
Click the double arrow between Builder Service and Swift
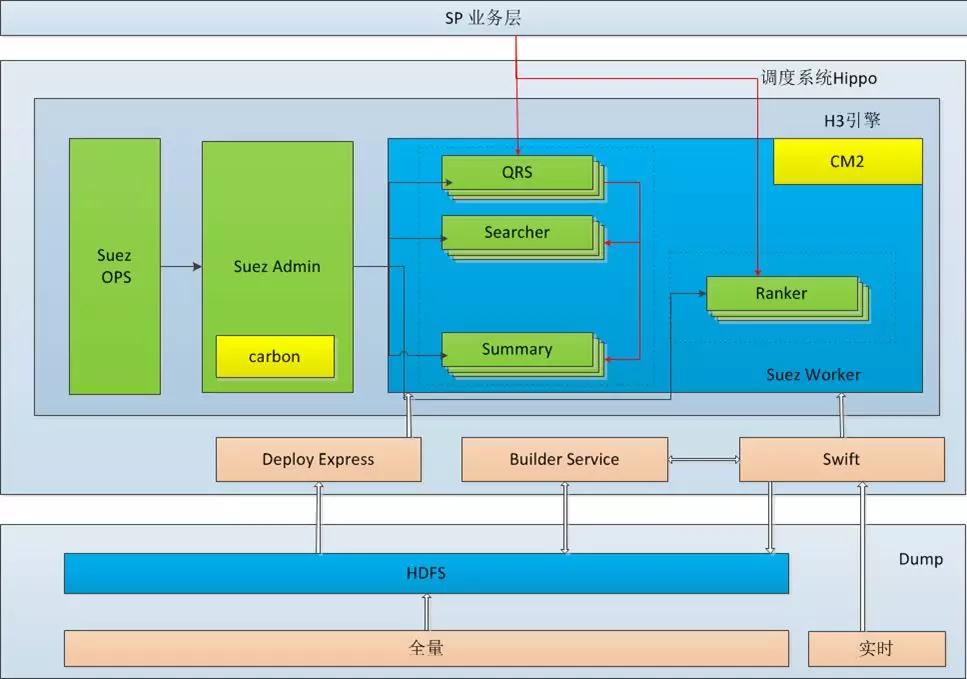point(704,459)
